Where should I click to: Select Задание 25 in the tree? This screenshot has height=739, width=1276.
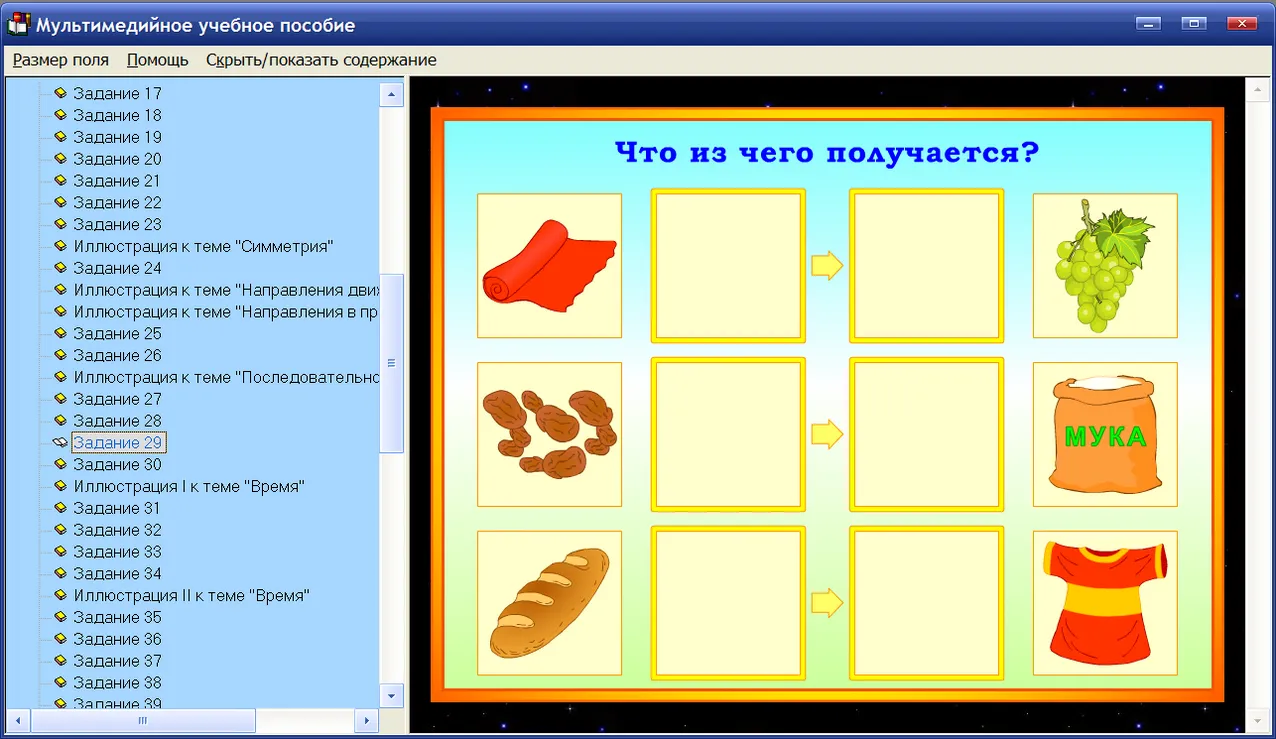coord(117,333)
